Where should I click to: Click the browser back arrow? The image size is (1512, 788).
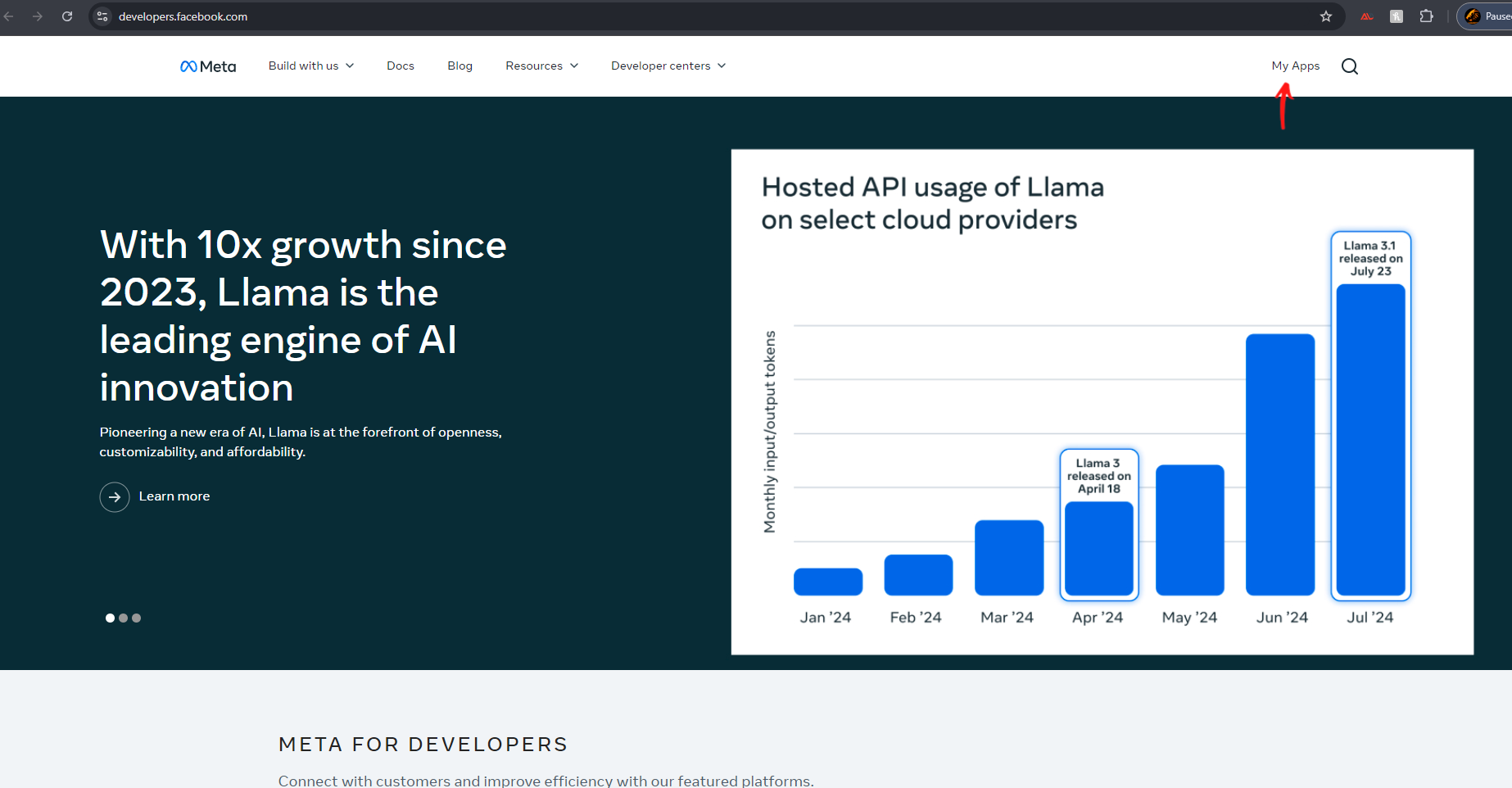click(9, 16)
